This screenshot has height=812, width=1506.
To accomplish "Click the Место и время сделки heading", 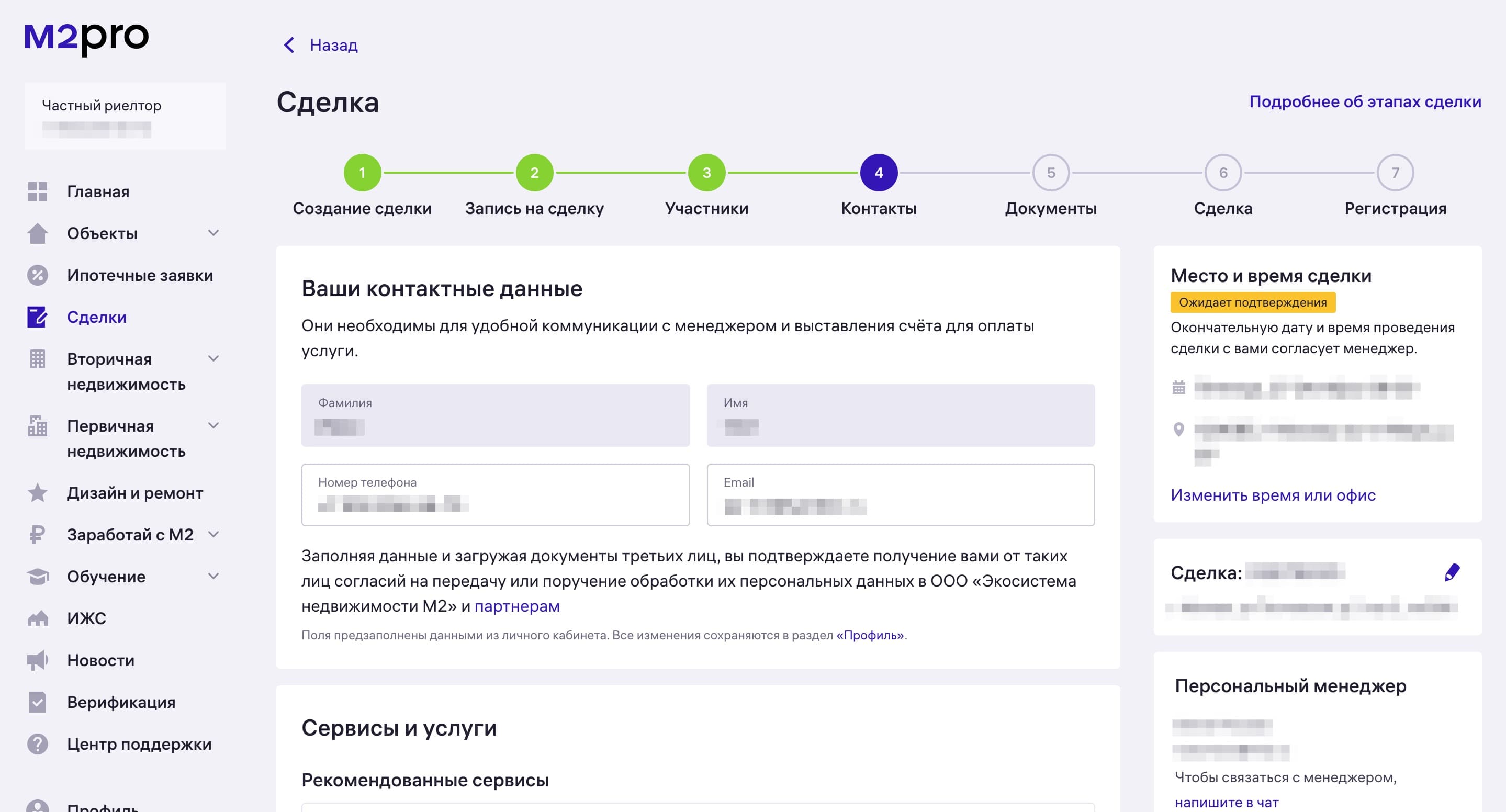I will [1271, 275].
